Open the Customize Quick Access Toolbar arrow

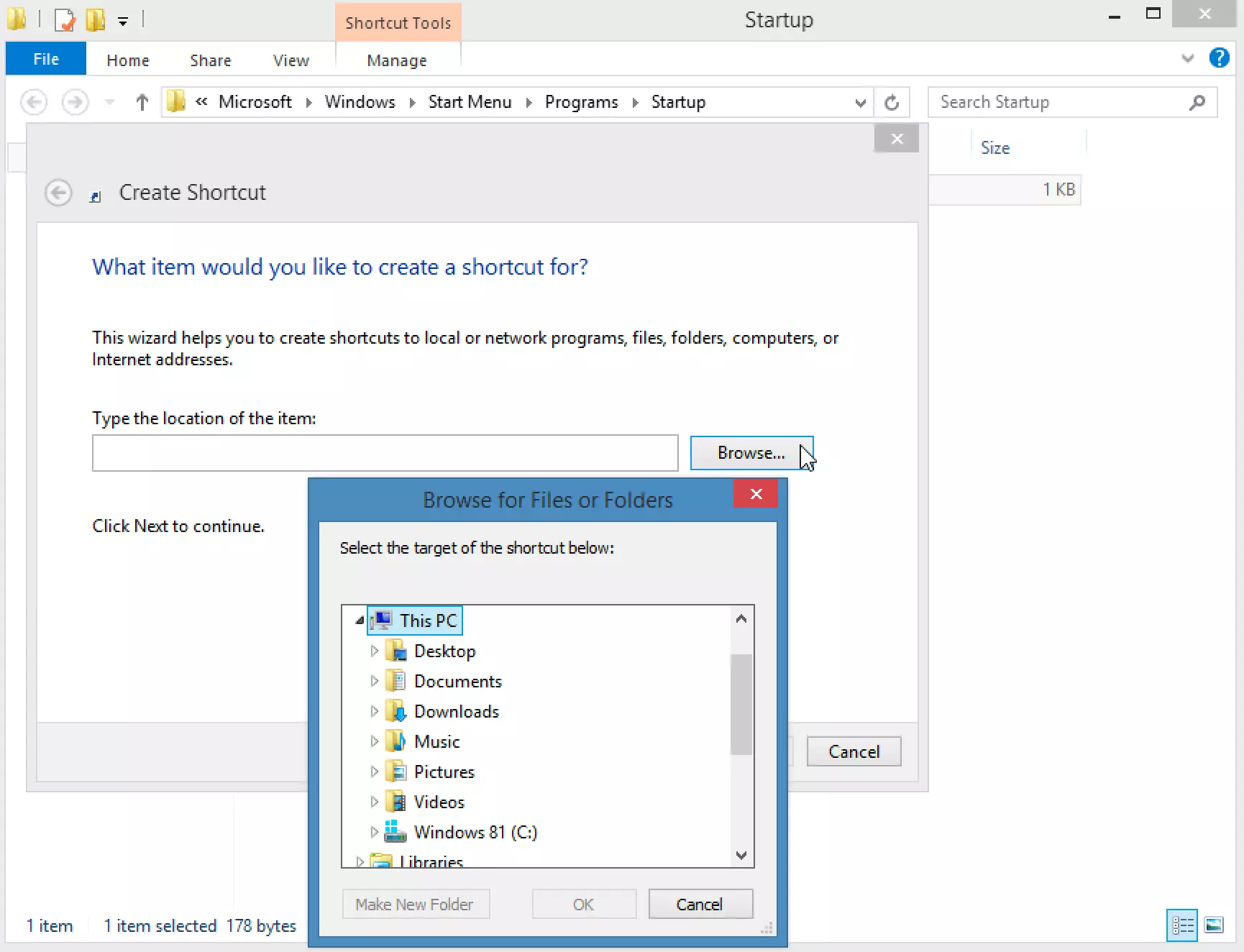(x=123, y=22)
